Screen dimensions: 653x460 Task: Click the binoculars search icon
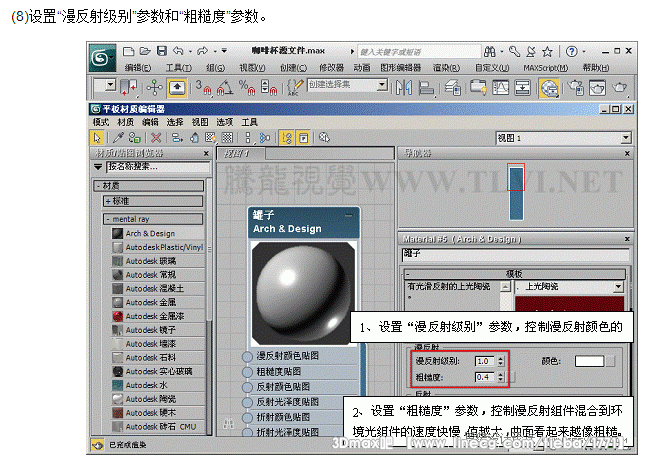pyautogui.click(x=490, y=52)
